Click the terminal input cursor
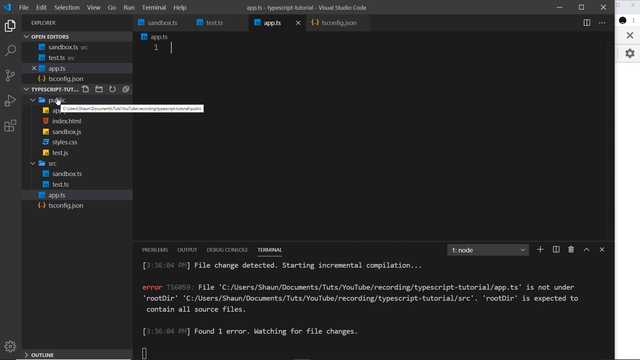The image size is (640, 360). (144, 353)
